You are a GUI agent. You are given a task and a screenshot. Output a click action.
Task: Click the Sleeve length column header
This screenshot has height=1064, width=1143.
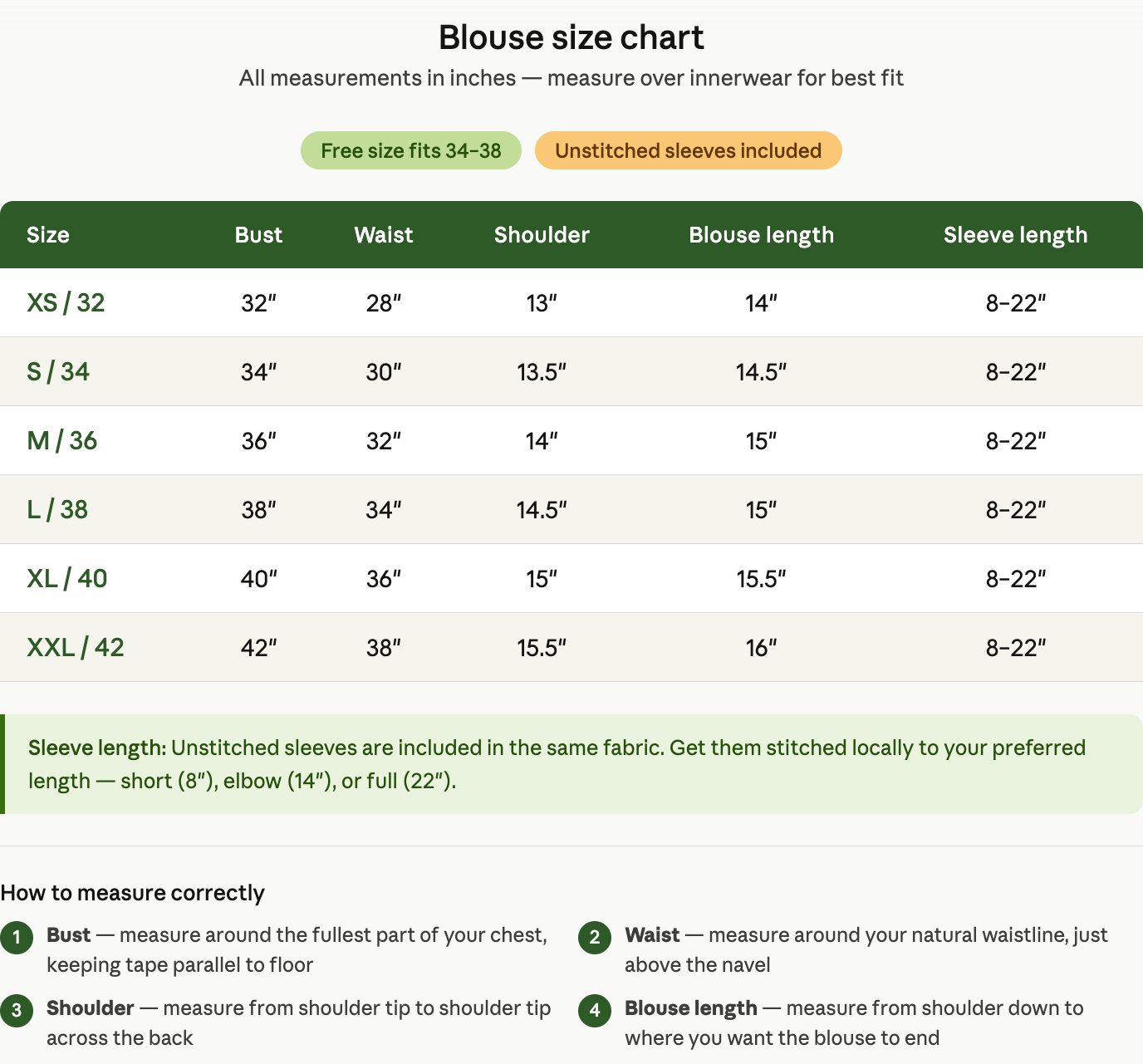pos(1015,235)
